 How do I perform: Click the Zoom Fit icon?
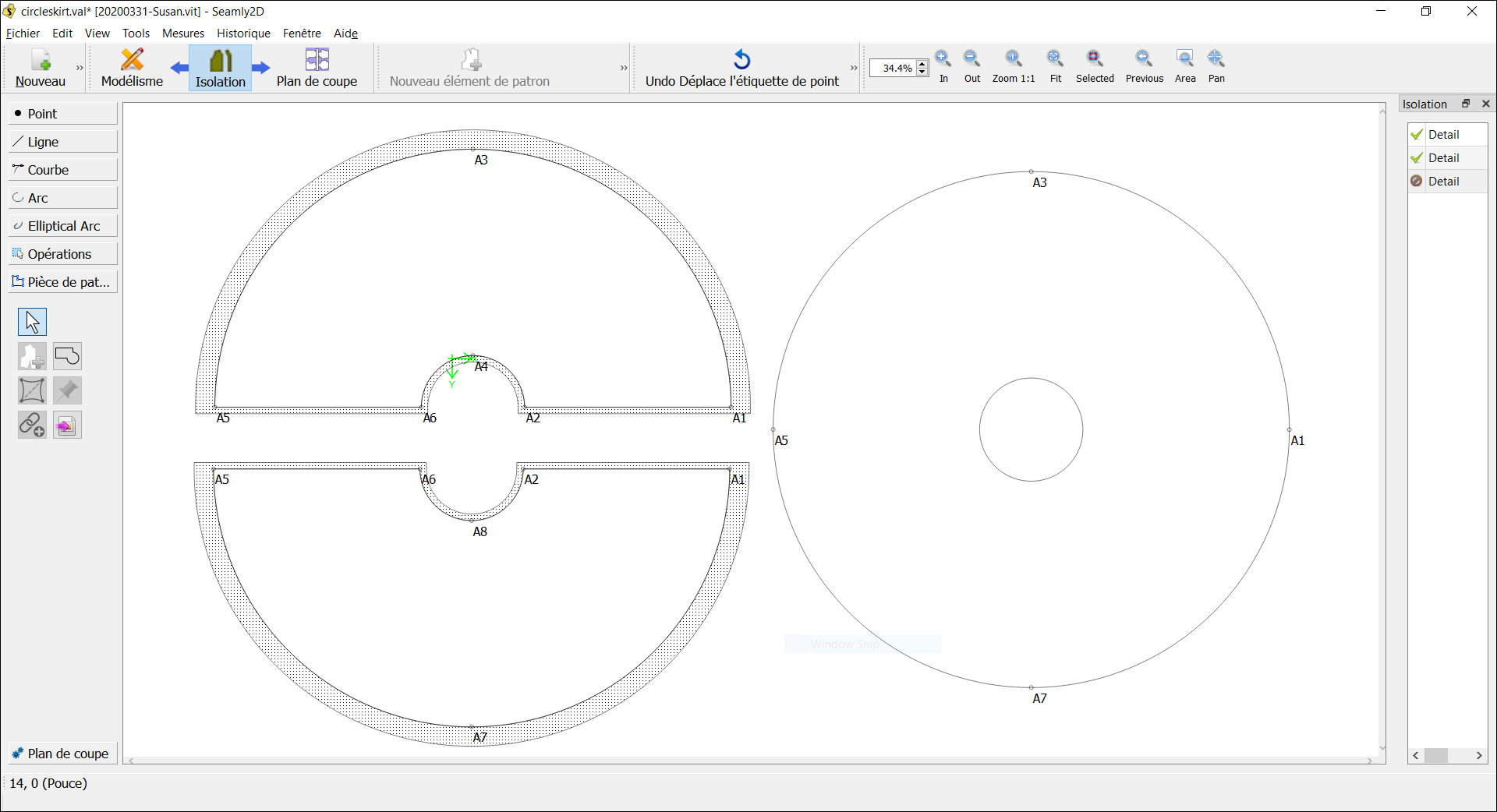pyautogui.click(x=1055, y=60)
